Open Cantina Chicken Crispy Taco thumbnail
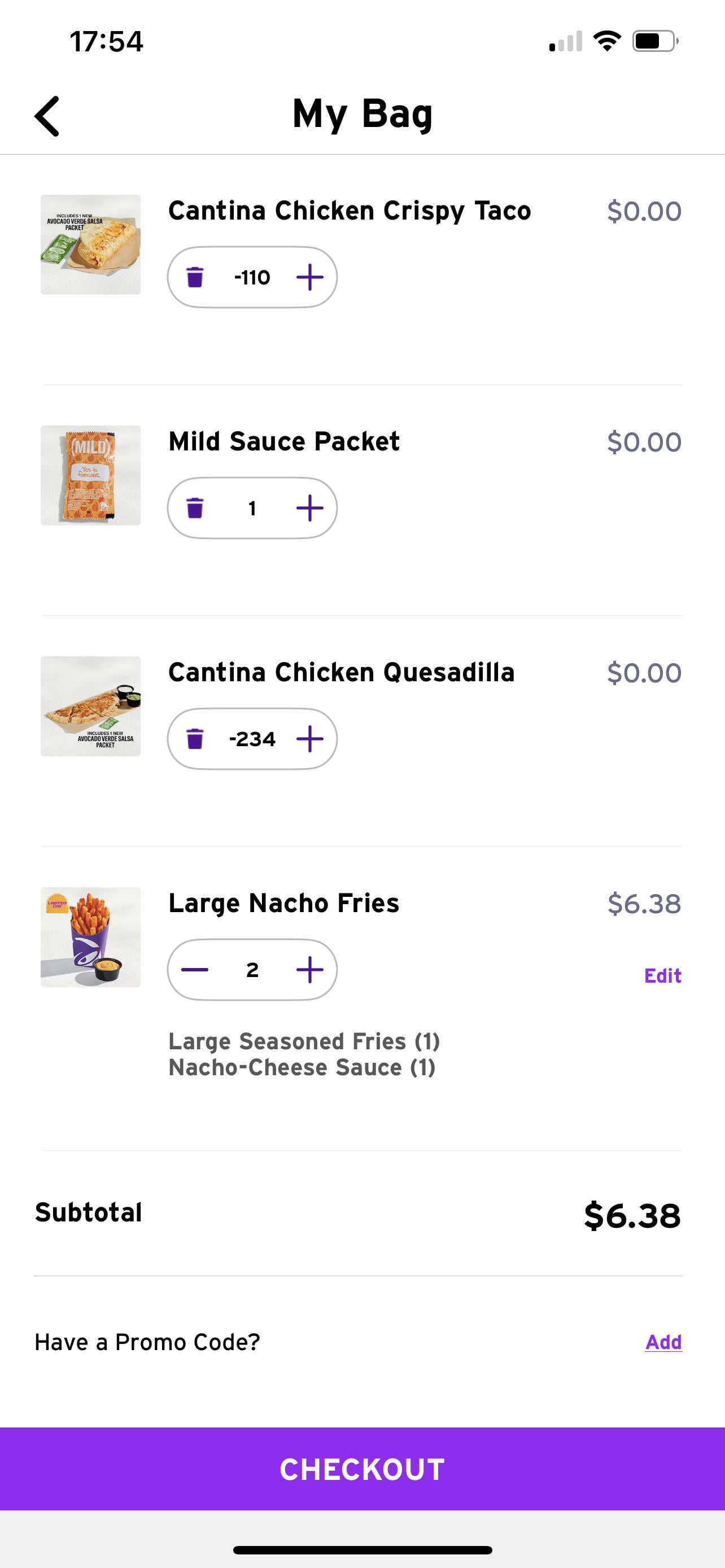The image size is (725, 1568). tap(91, 245)
